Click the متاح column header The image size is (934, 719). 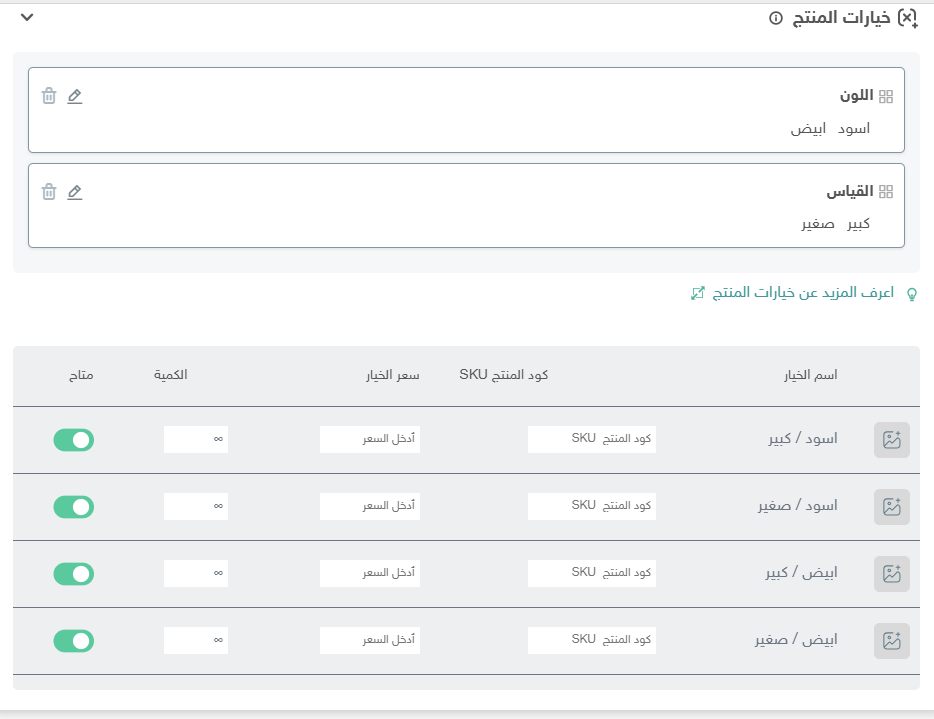[x=81, y=375]
